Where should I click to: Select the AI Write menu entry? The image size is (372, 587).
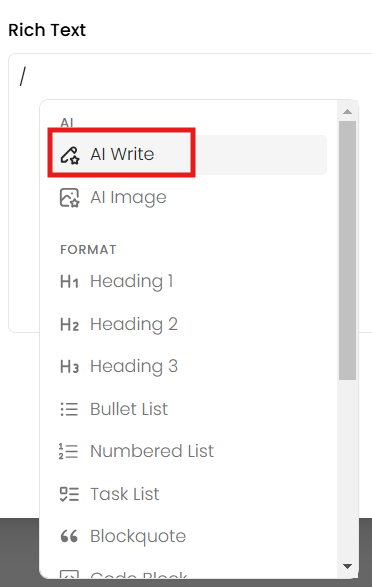[x=189, y=155]
